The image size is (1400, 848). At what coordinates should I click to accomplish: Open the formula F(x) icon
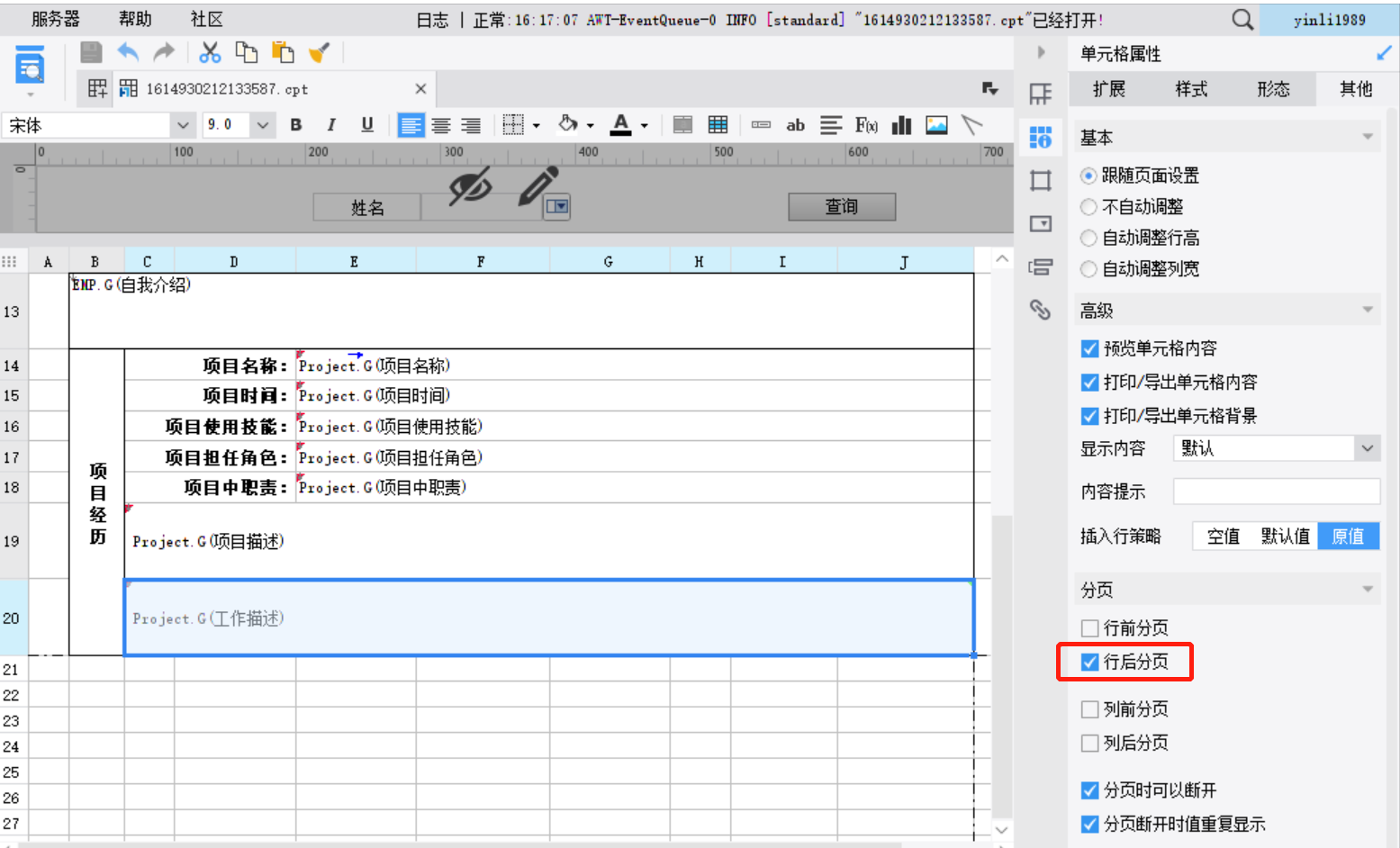pyautogui.click(x=866, y=125)
